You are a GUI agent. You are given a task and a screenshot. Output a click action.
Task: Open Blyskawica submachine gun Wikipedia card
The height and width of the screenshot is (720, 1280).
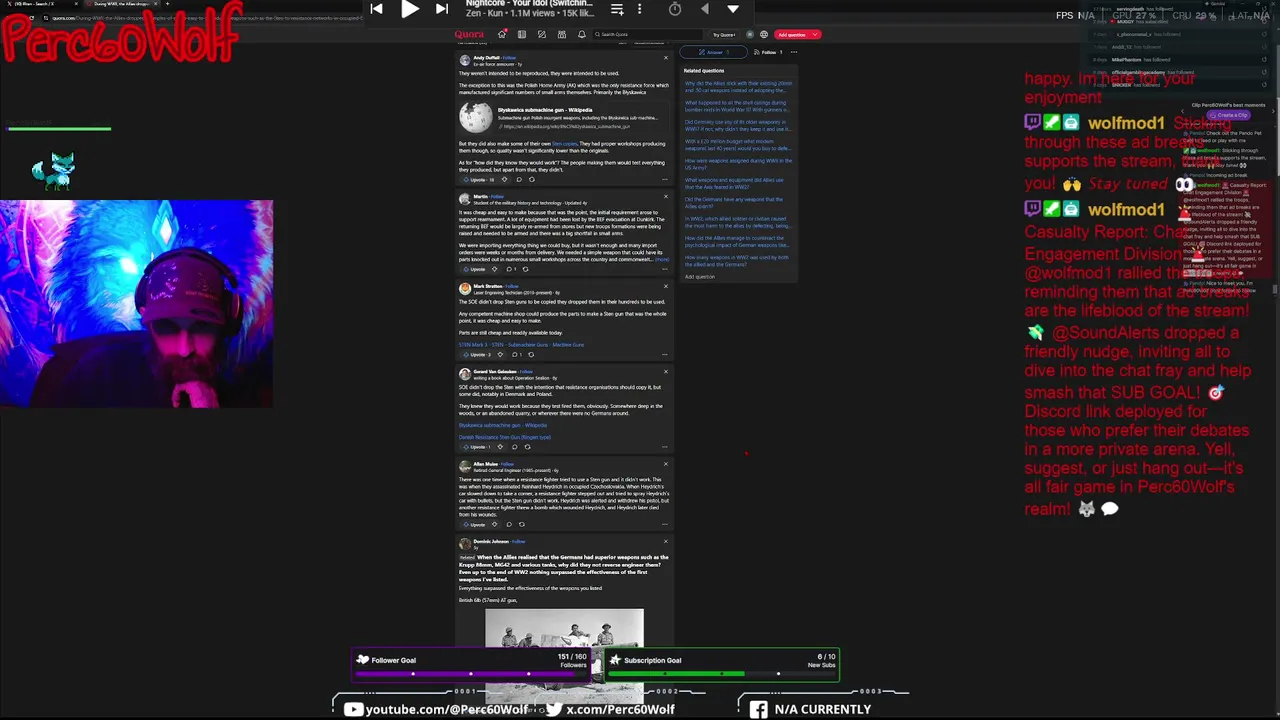coord(563,117)
